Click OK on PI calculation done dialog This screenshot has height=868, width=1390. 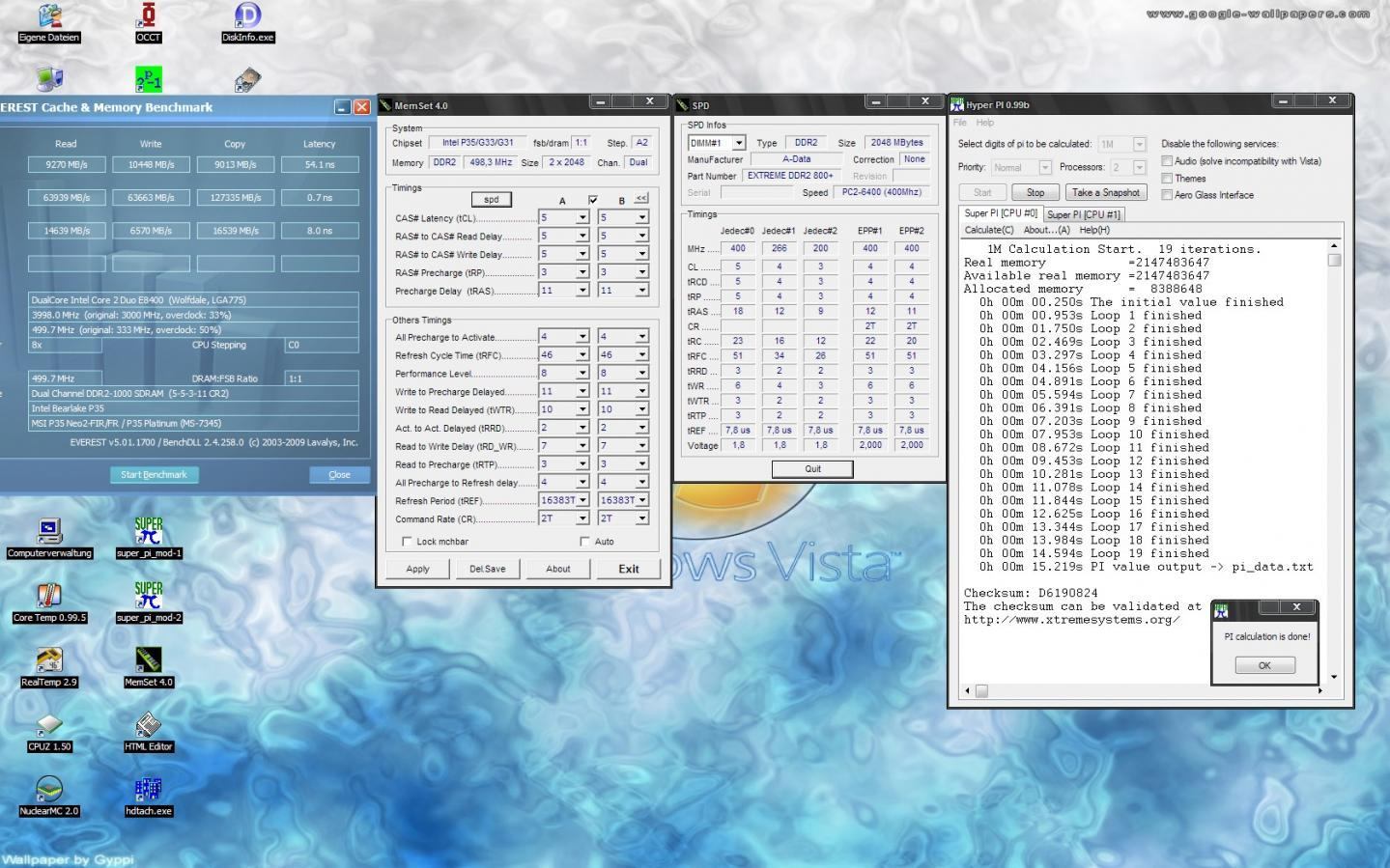pos(1263,665)
